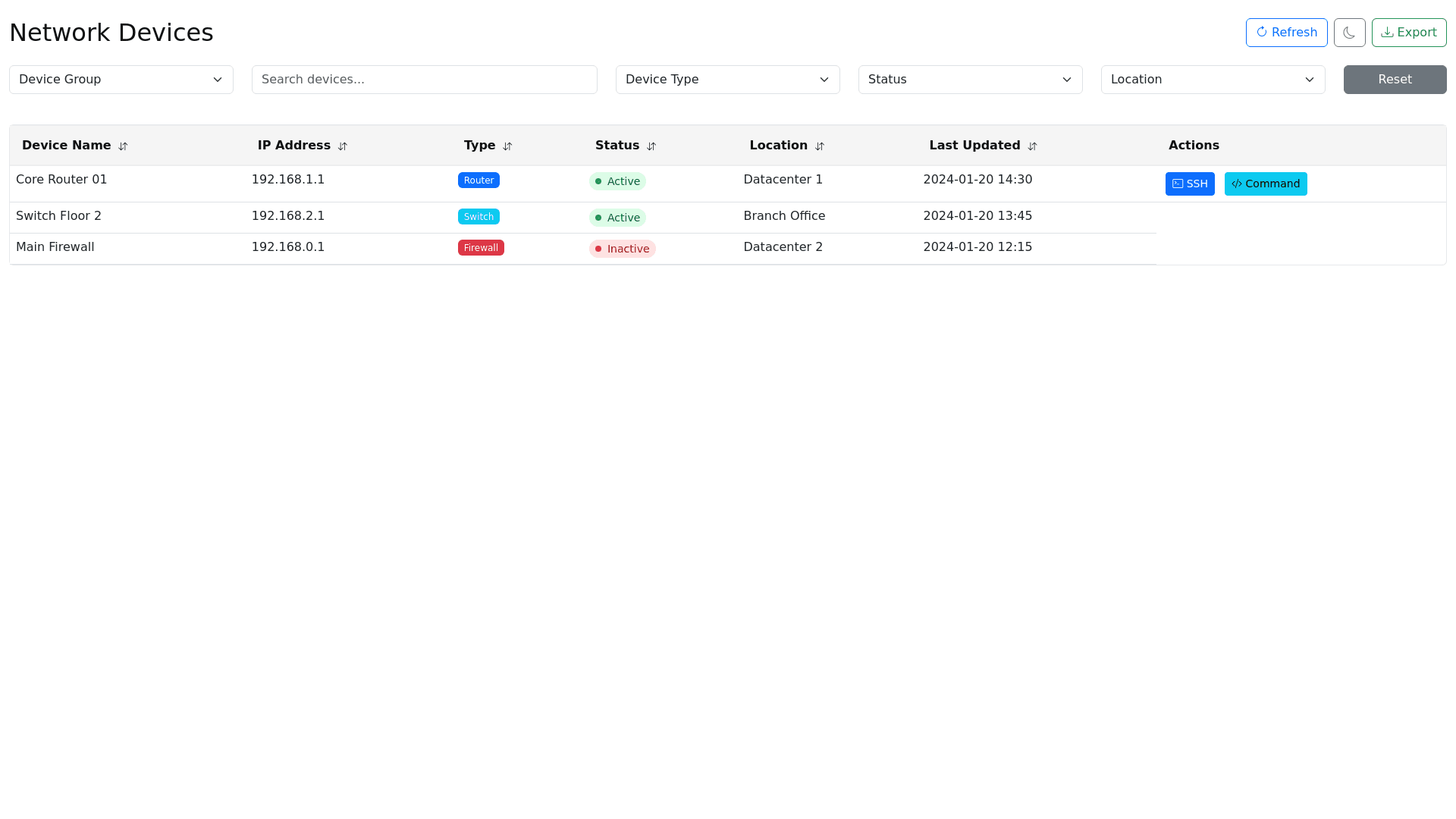Export the device list
This screenshot has width=1456, height=819.
click(1408, 33)
